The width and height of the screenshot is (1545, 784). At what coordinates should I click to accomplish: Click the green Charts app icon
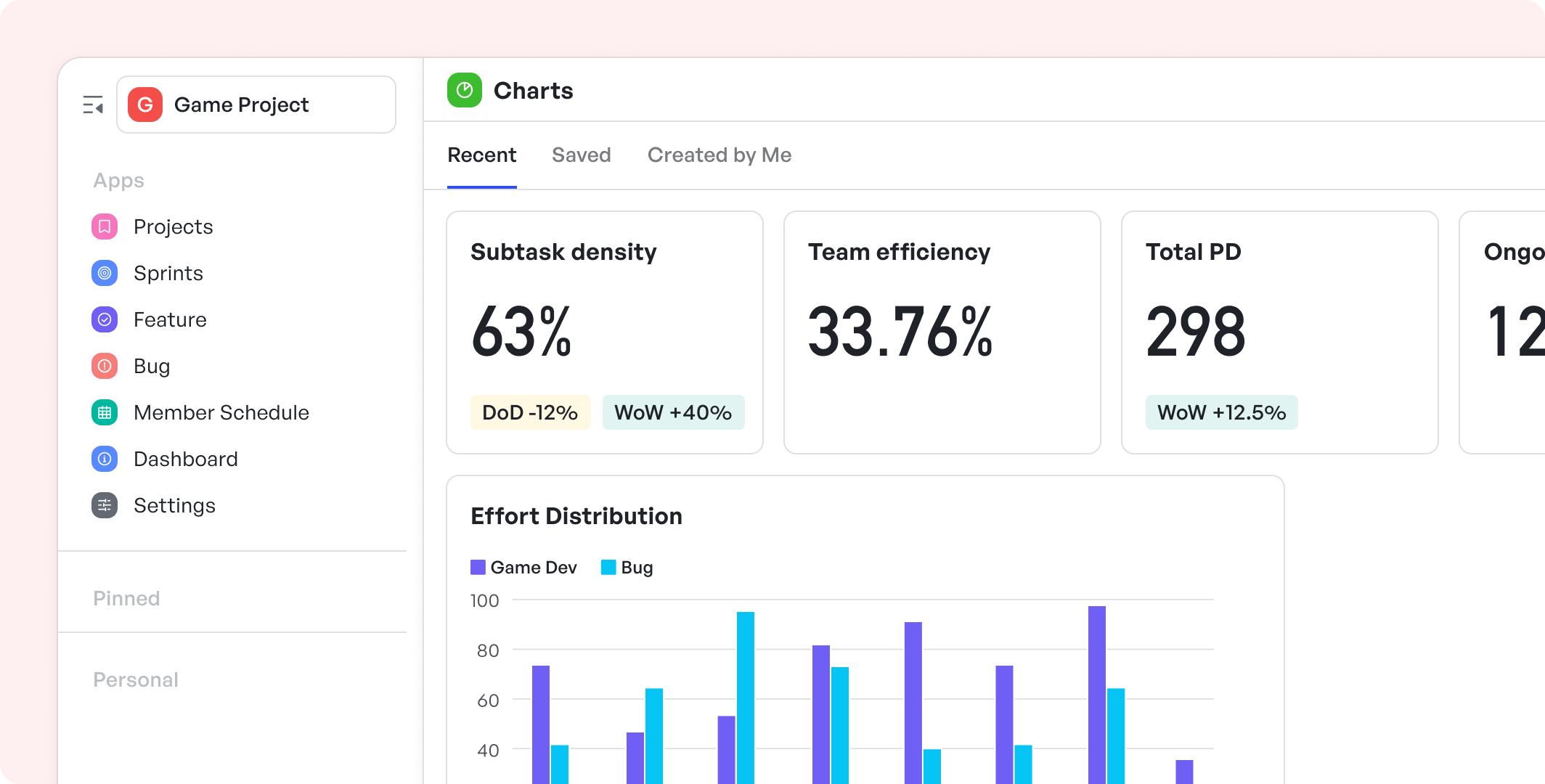click(465, 90)
